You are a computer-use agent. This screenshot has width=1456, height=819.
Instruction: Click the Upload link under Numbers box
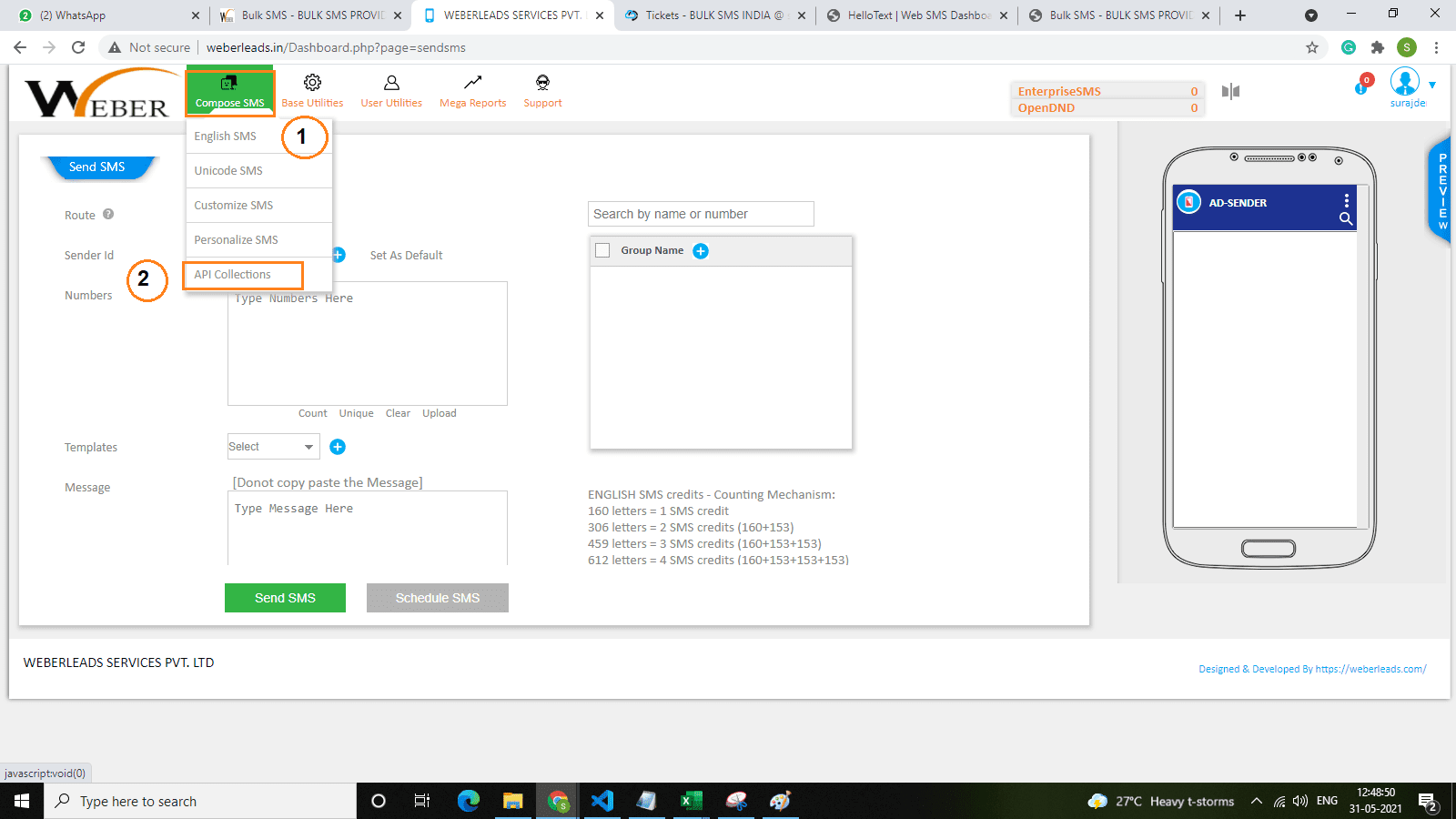[439, 413]
